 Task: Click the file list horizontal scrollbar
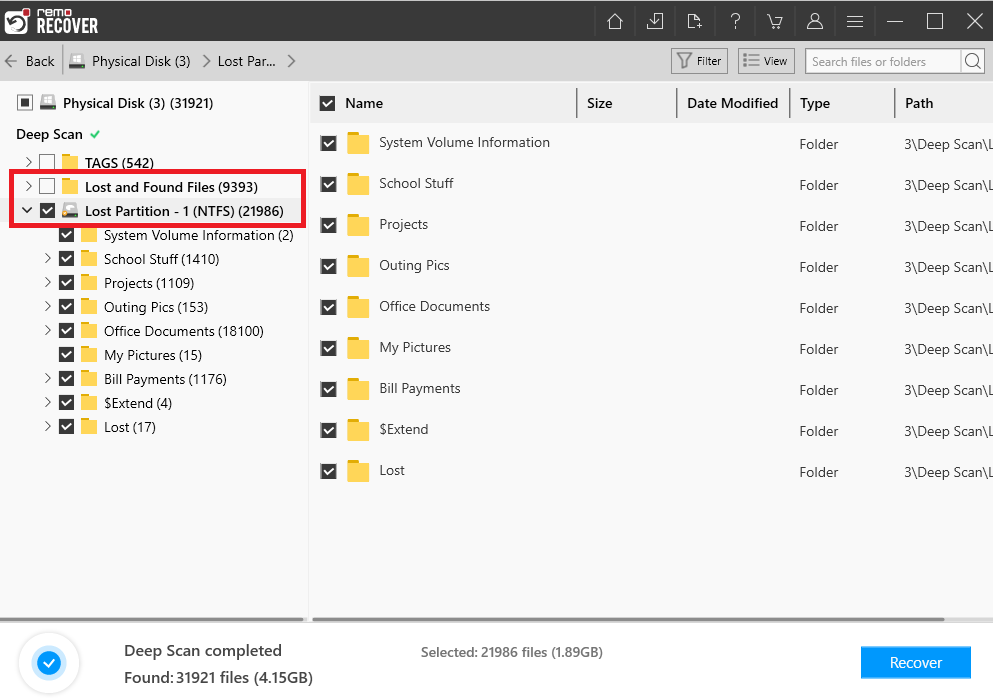pos(628,619)
